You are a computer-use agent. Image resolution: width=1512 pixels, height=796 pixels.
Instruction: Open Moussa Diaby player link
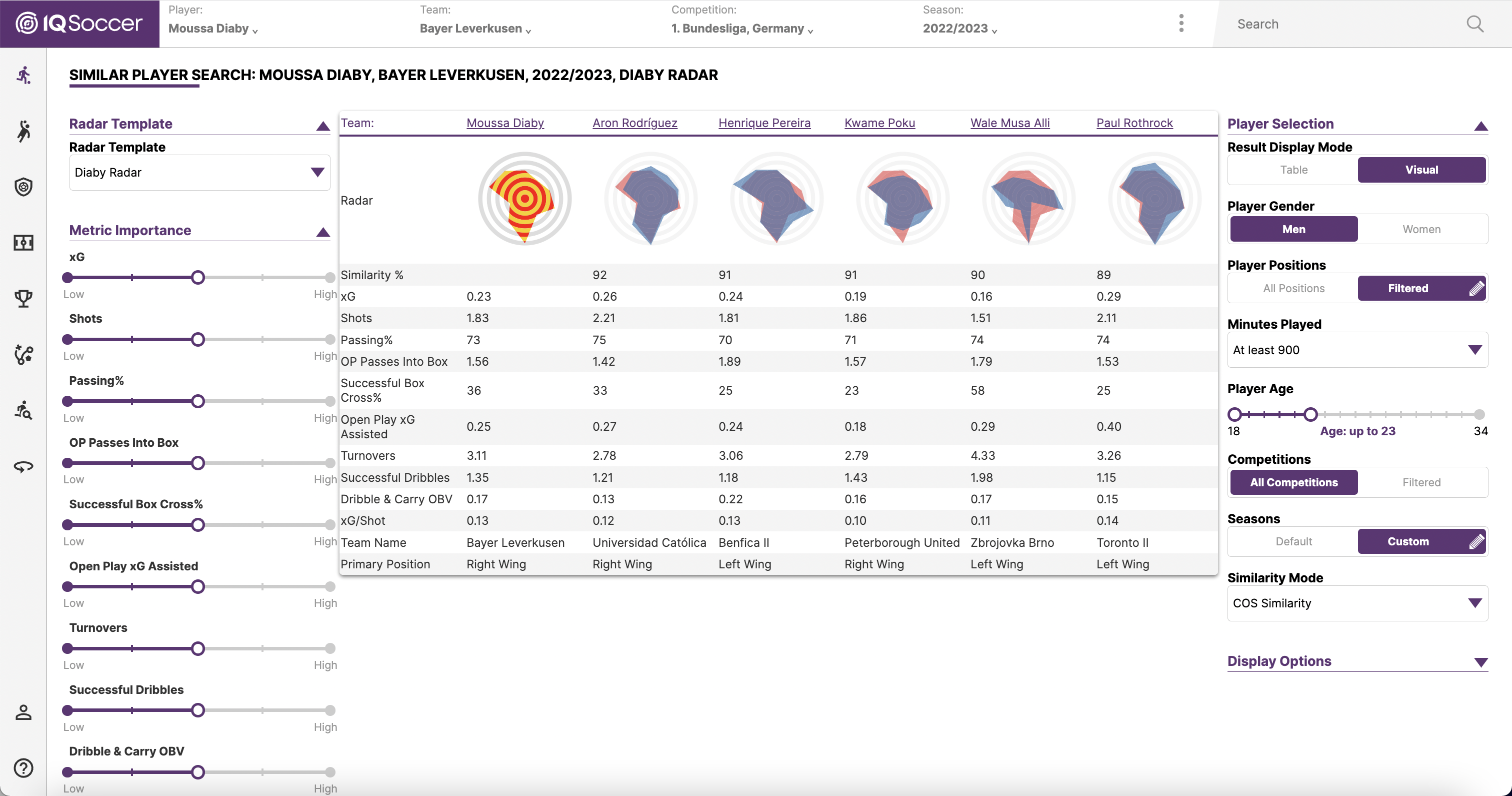[x=505, y=123]
